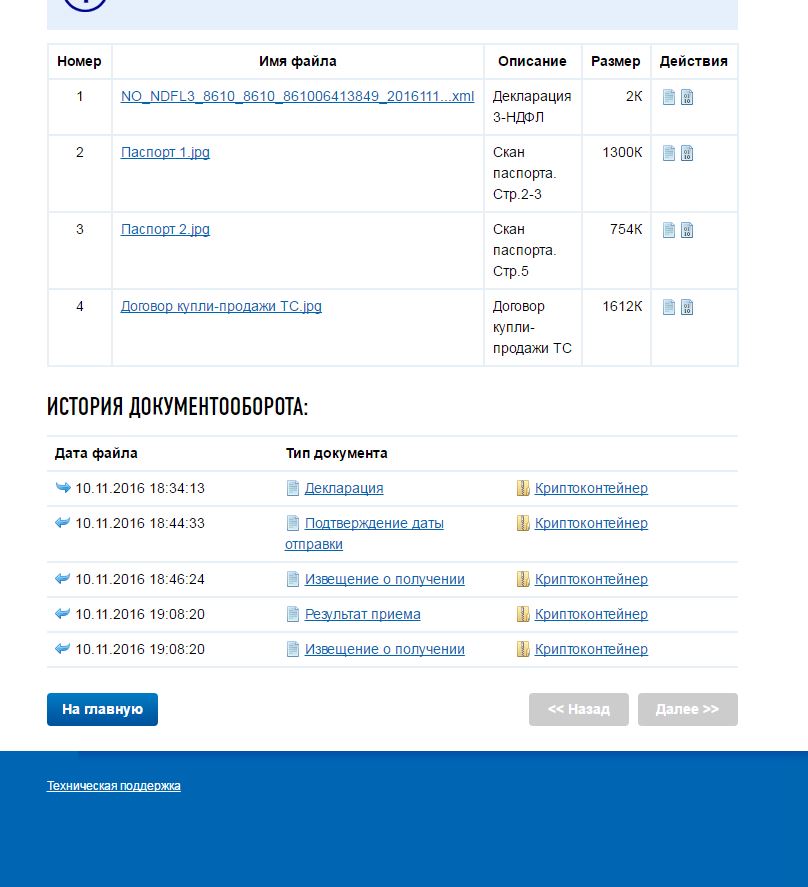The image size is (808, 887).
Task: Click the archive icon beside the 18:34:13 Криптоконтейнер
Action: point(523,488)
